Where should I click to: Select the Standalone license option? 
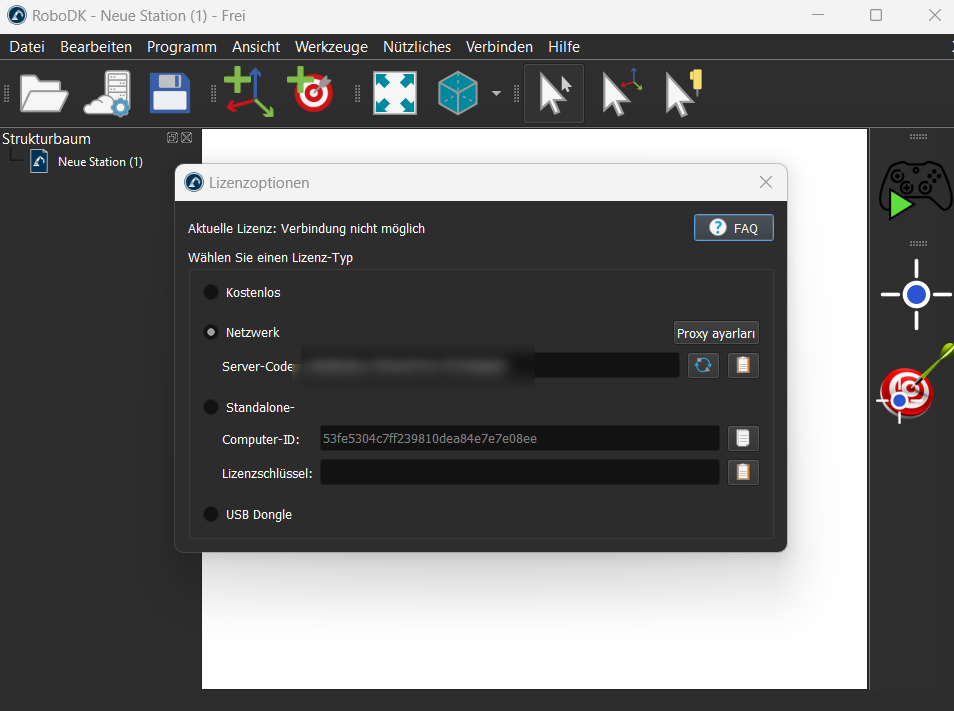tap(211, 407)
